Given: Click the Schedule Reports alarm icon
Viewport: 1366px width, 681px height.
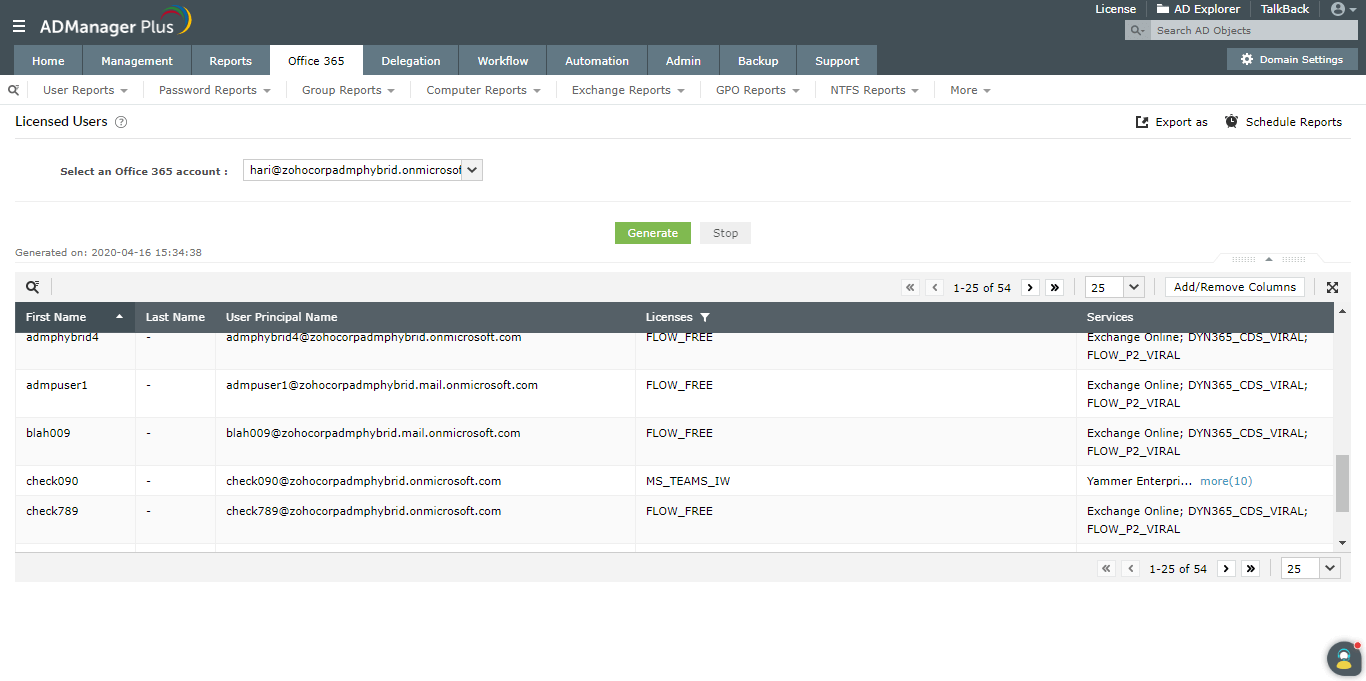Looking at the screenshot, I should [x=1231, y=121].
